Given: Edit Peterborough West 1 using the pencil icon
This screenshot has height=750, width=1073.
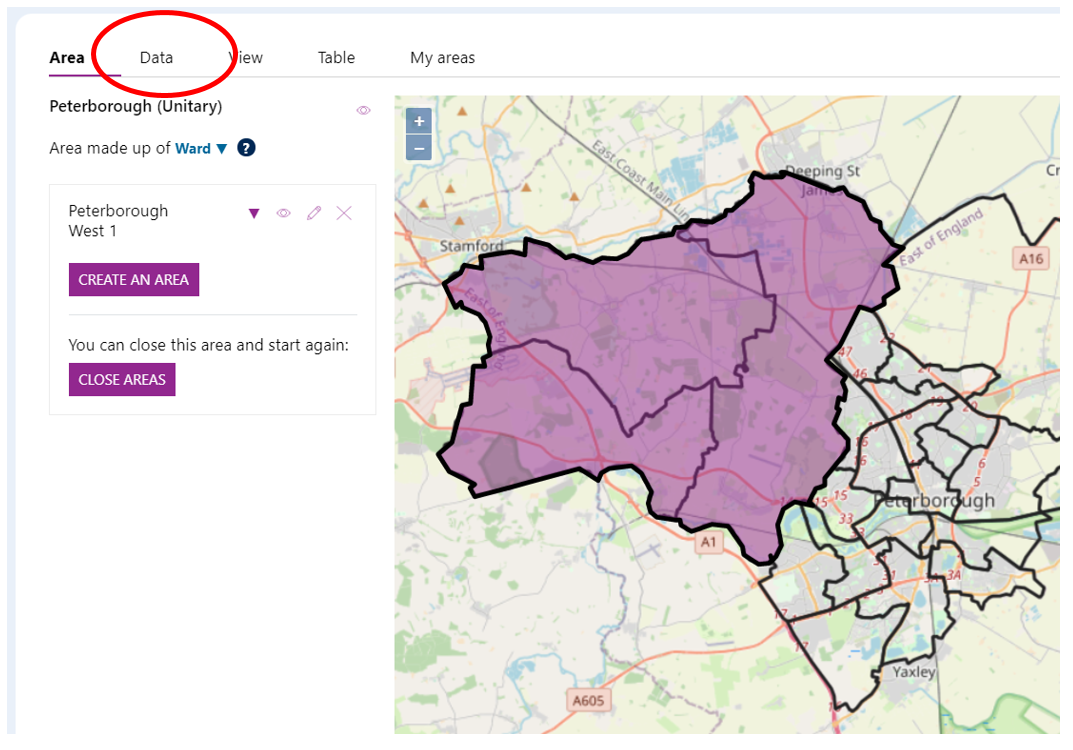Looking at the screenshot, I should click(314, 213).
